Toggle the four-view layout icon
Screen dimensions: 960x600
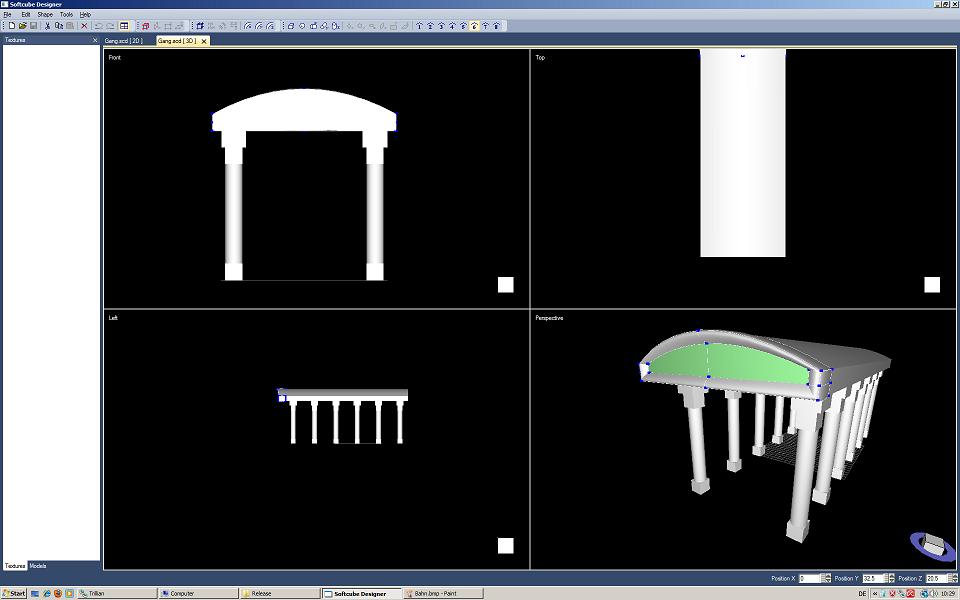[x=124, y=26]
